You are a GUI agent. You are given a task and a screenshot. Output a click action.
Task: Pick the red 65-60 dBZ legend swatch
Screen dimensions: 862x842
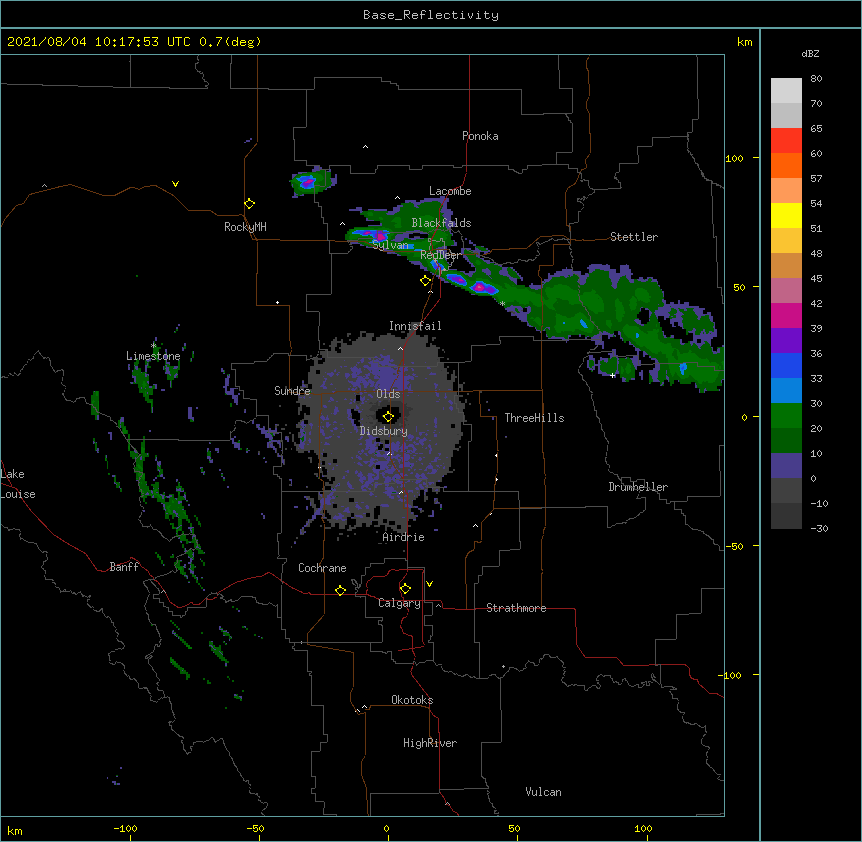(x=786, y=141)
